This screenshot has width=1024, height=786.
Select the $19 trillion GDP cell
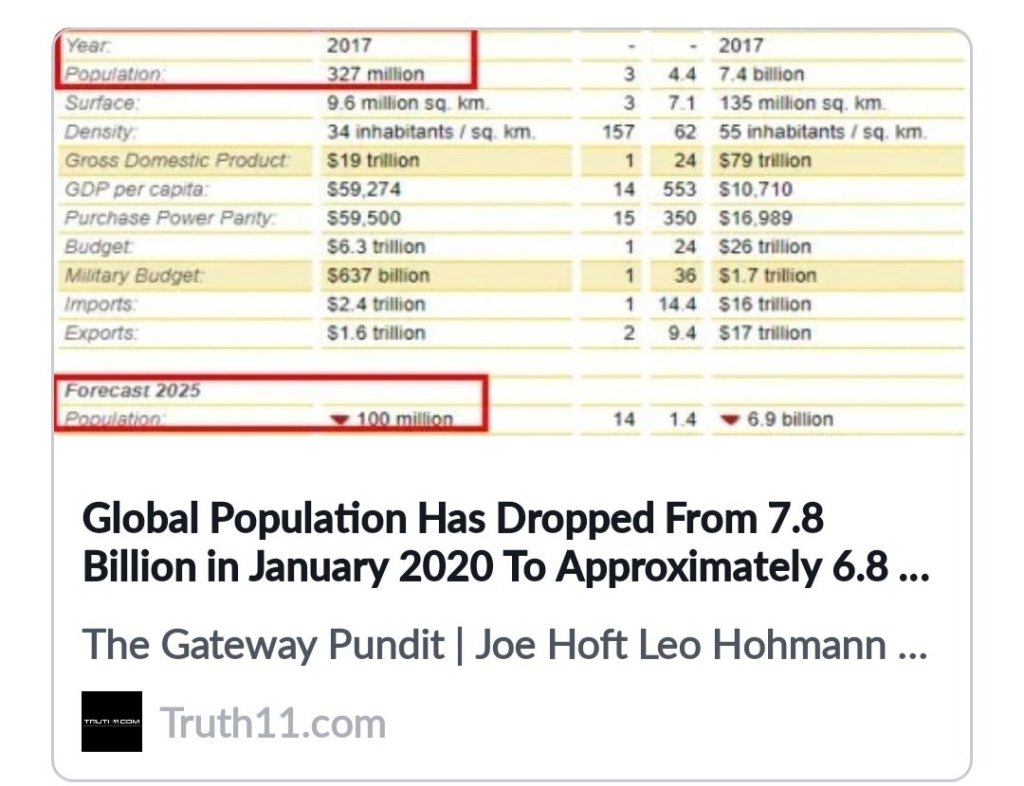[373, 160]
